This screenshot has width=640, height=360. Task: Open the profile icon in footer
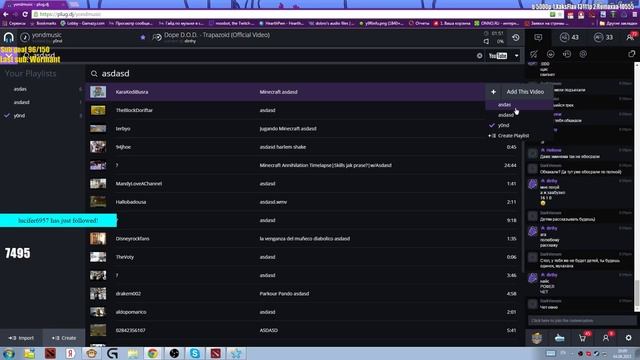coord(607,338)
